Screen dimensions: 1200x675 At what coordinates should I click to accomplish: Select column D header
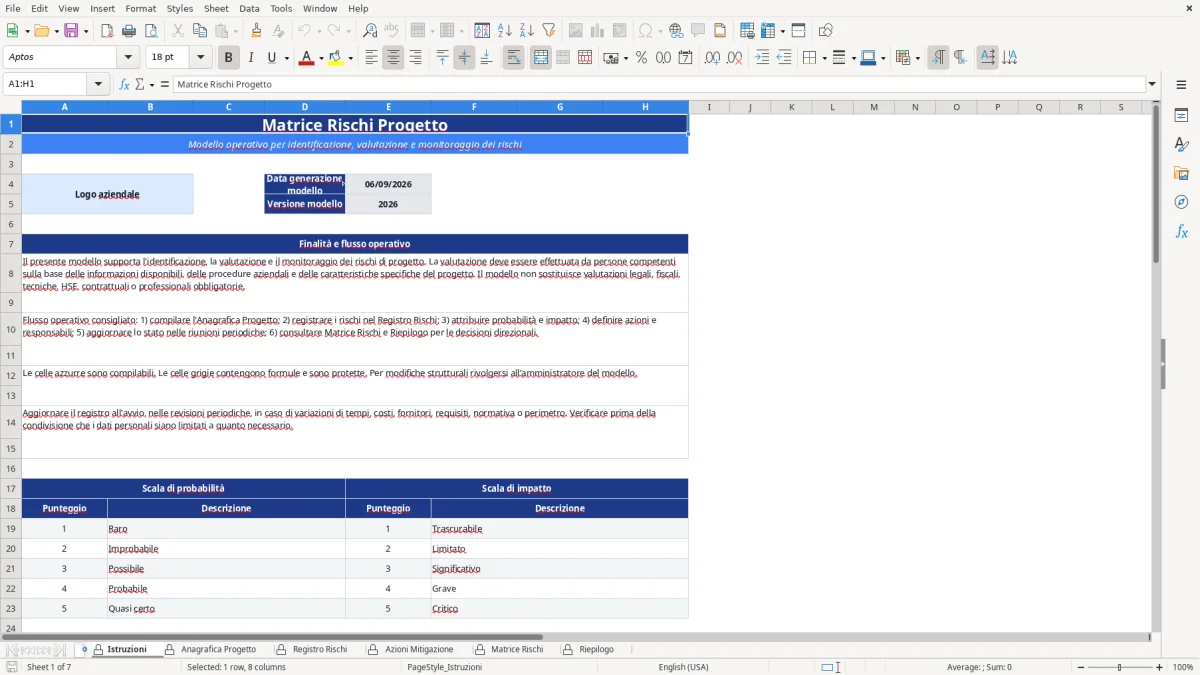click(305, 107)
